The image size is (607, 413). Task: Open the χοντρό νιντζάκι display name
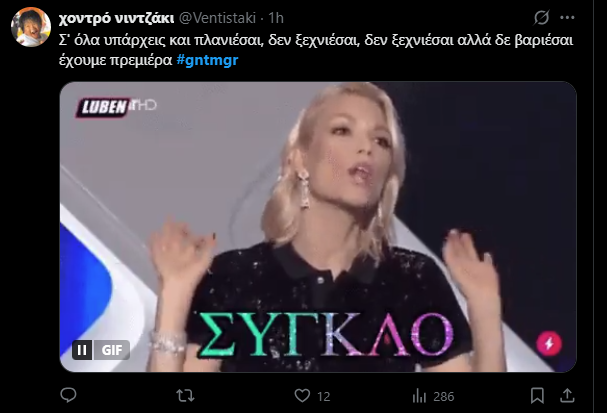coord(116,18)
